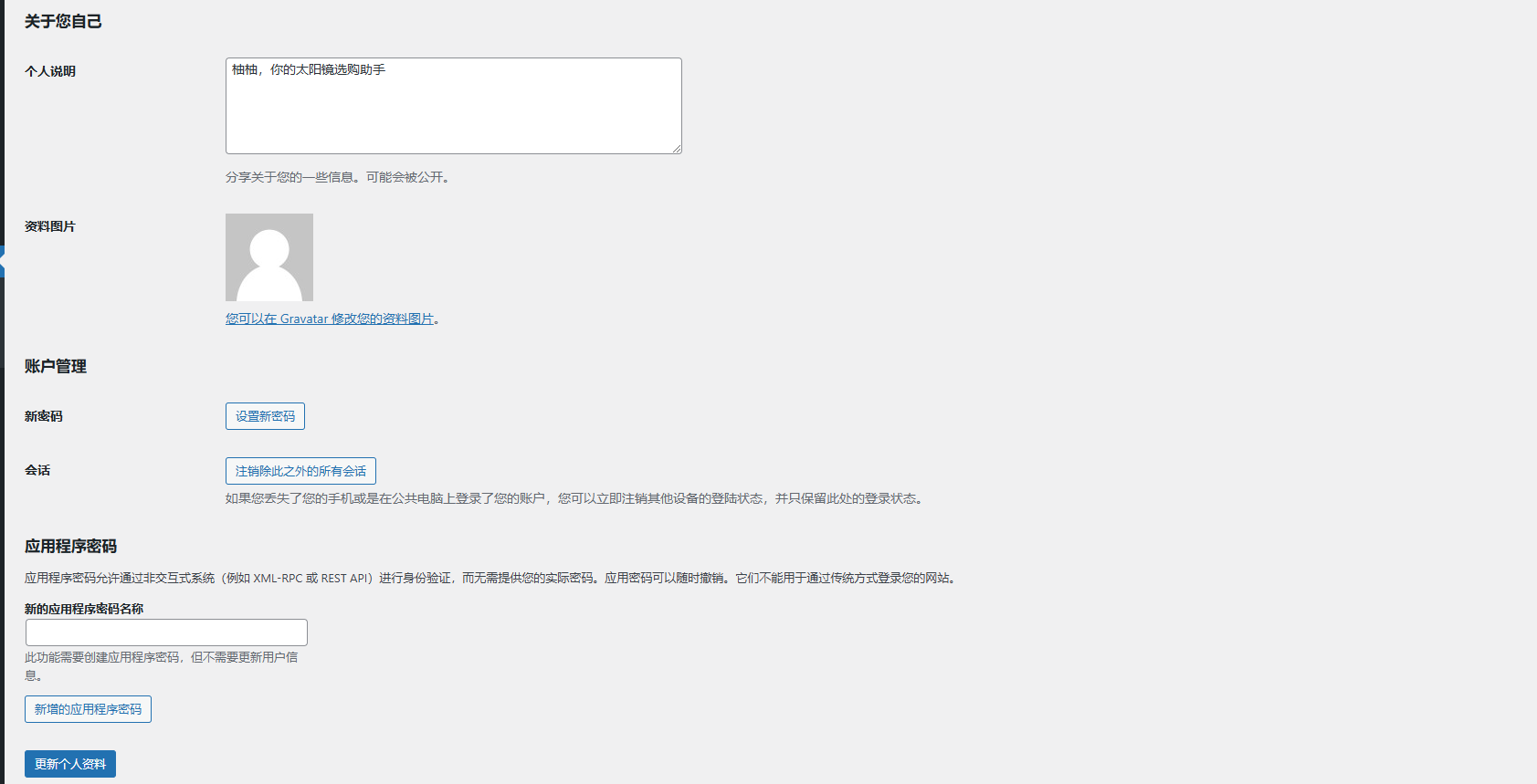1537x784 pixels.
Task: Click the blue 更新个人资料 submit button
Action: tap(70, 764)
